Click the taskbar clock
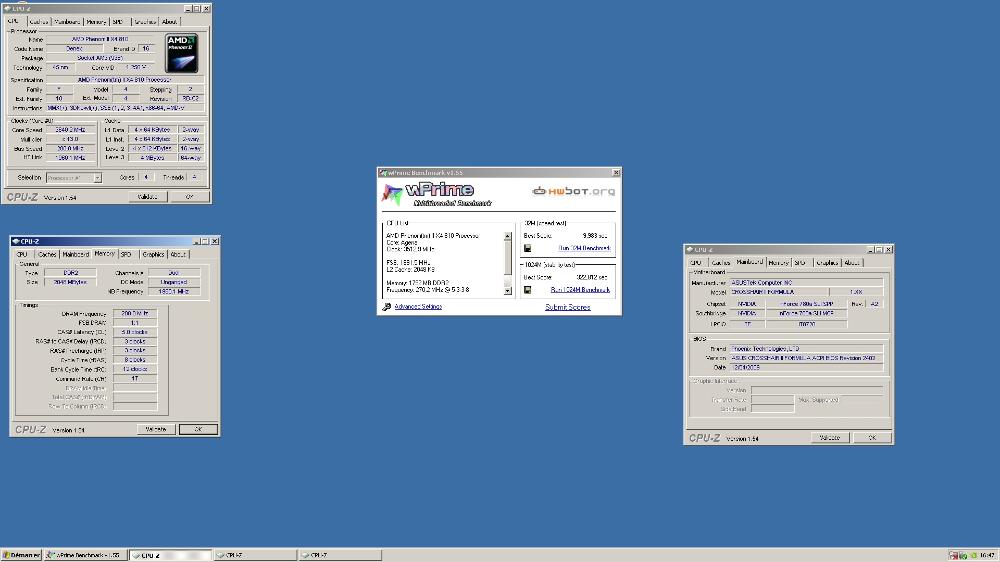 click(x=987, y=556)
